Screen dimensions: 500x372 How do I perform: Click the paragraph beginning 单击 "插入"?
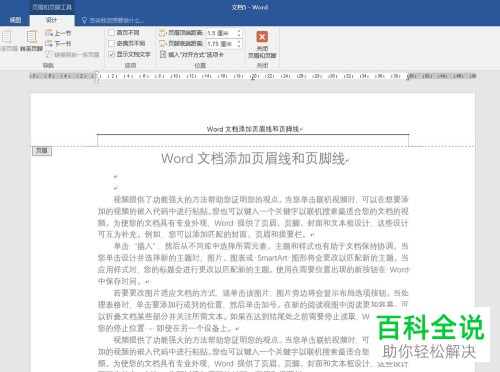[253, 264]
